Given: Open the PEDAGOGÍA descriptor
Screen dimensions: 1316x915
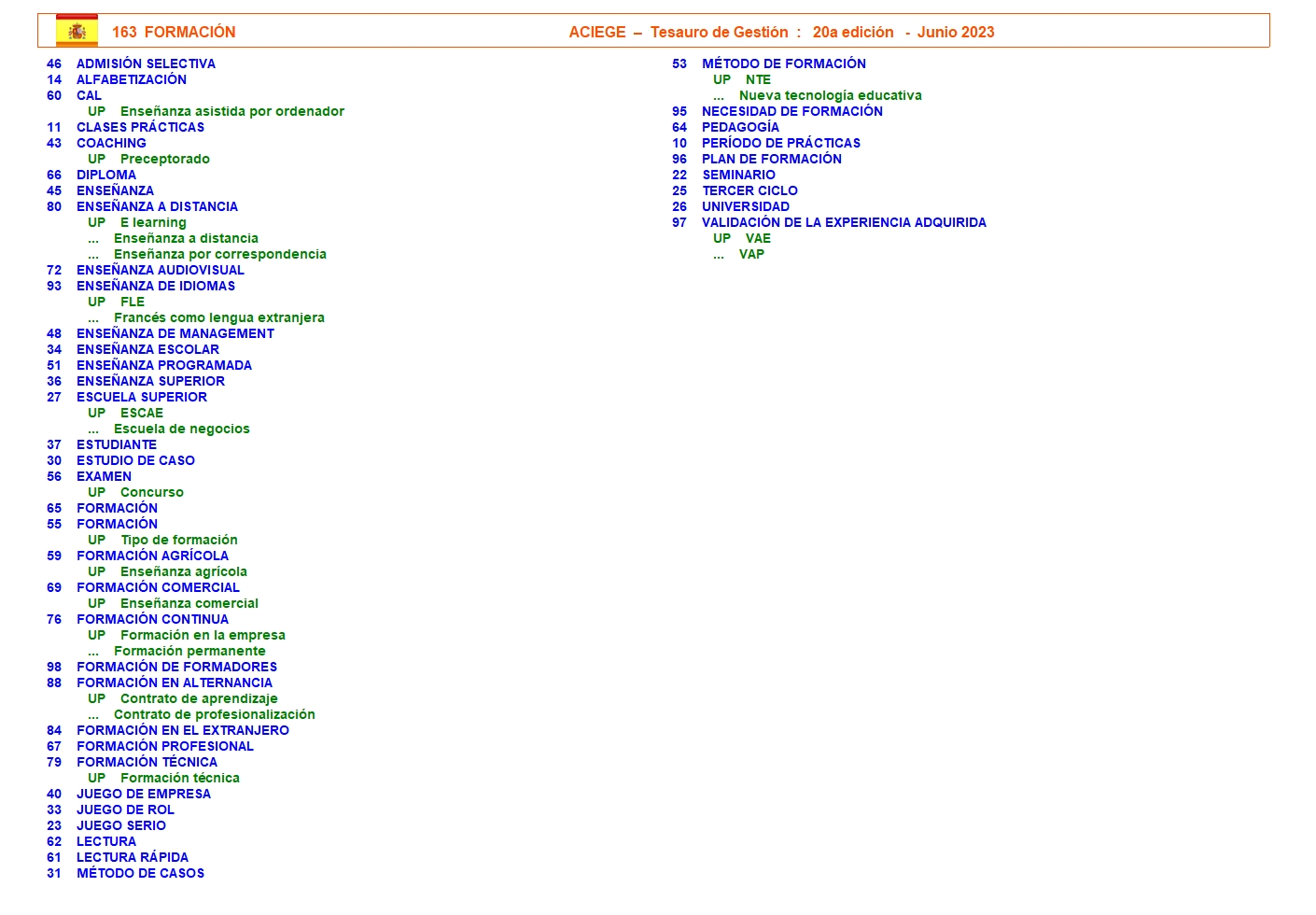Looking at the screenshot, I should pyautogui.click(x=740, y=127).
